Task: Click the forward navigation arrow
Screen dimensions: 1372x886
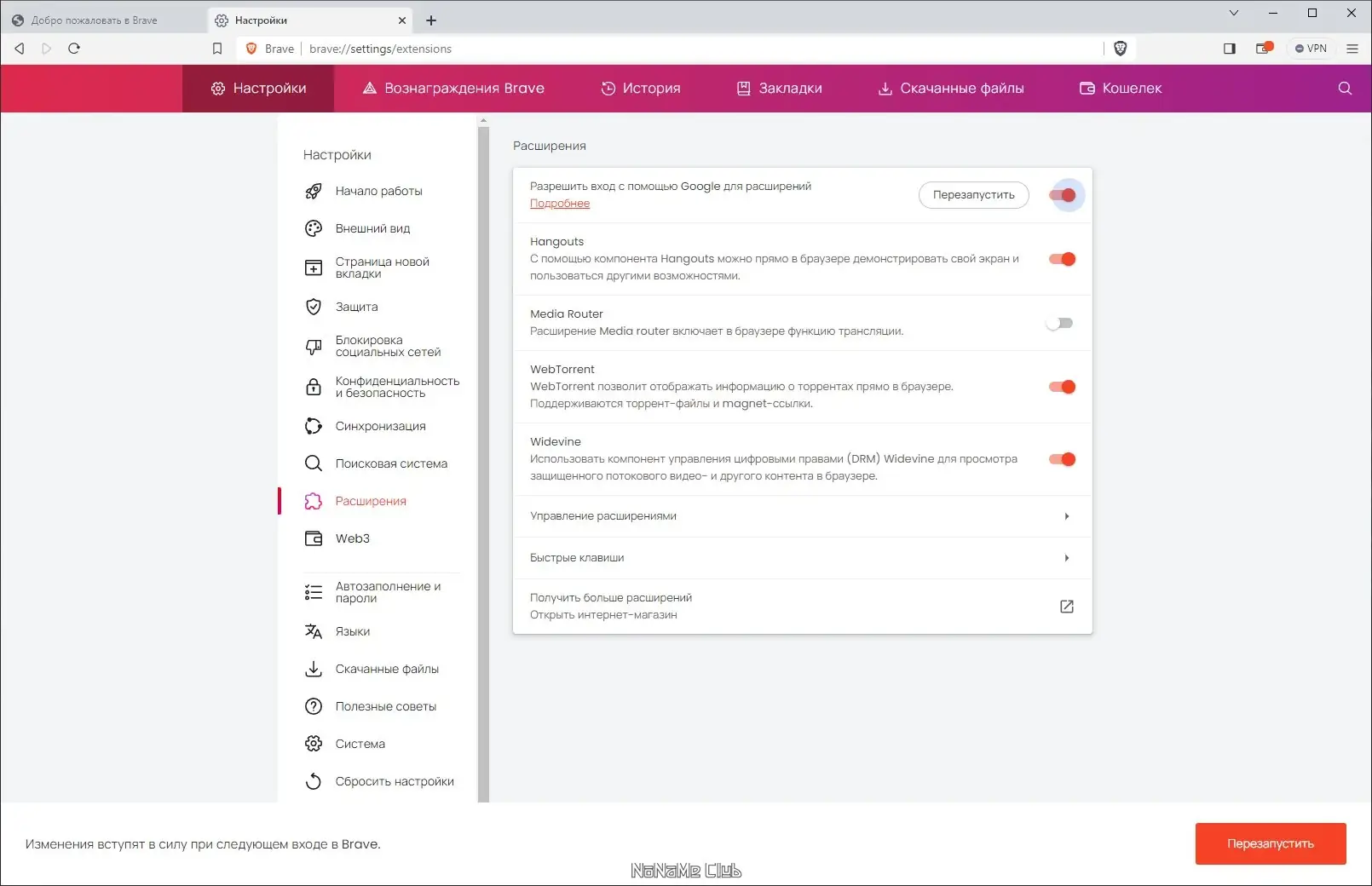Action: point(47,49)
